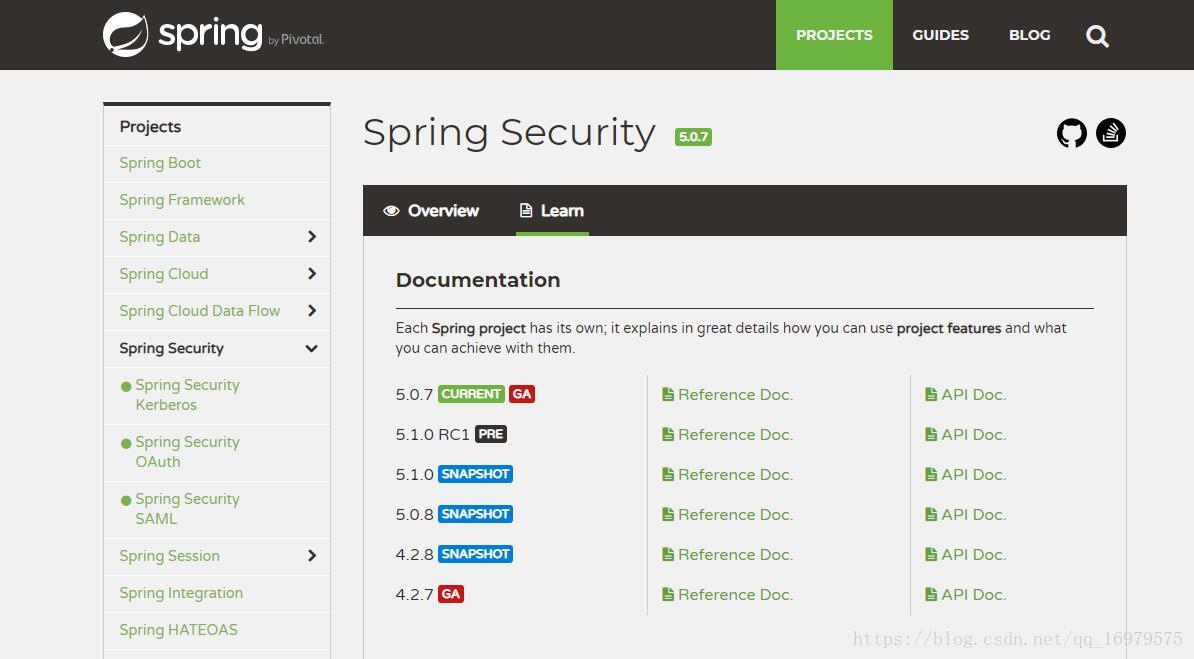
Task: Switch to the Overview tab
Action: [431, 211]
